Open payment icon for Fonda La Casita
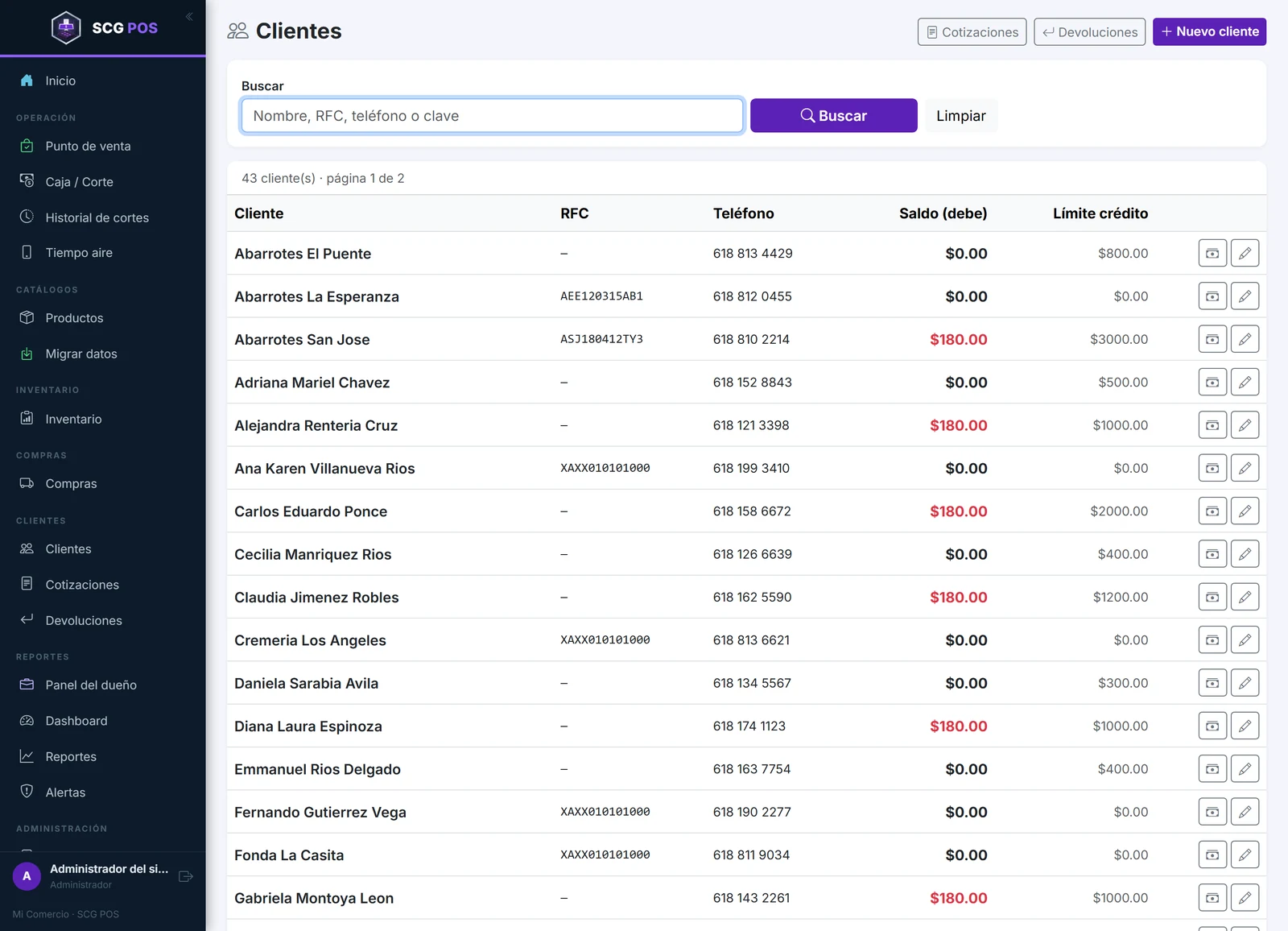 click(x=1212, y=854)
